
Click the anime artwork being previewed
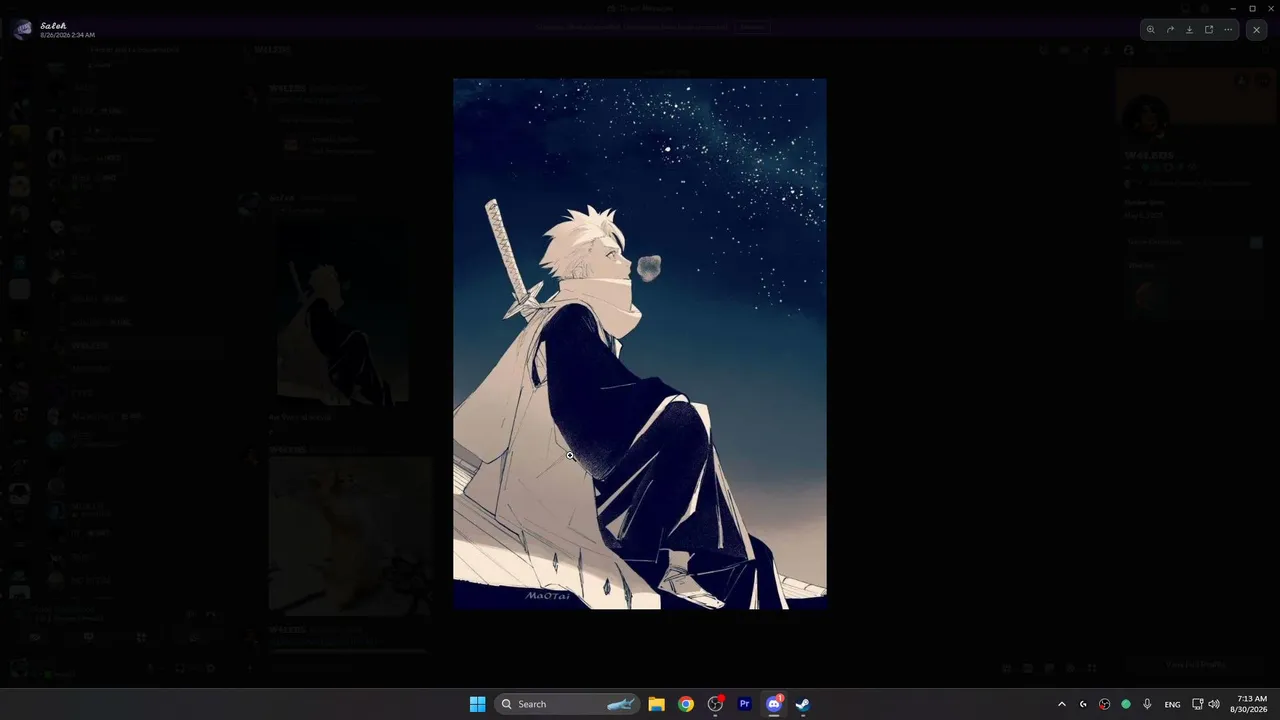640,344
